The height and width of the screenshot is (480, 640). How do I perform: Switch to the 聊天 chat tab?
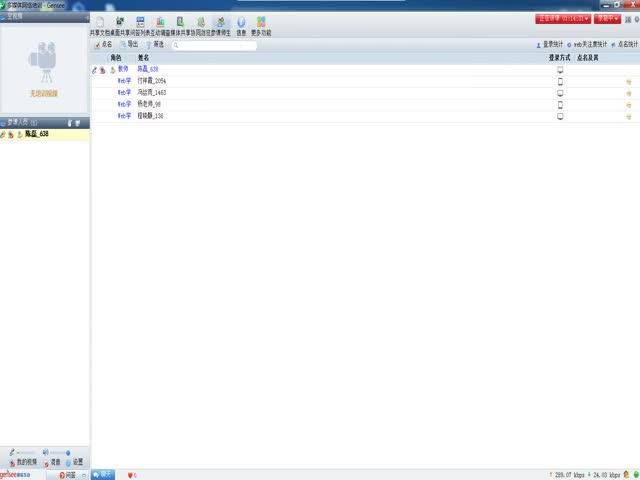tap(102, 474)
